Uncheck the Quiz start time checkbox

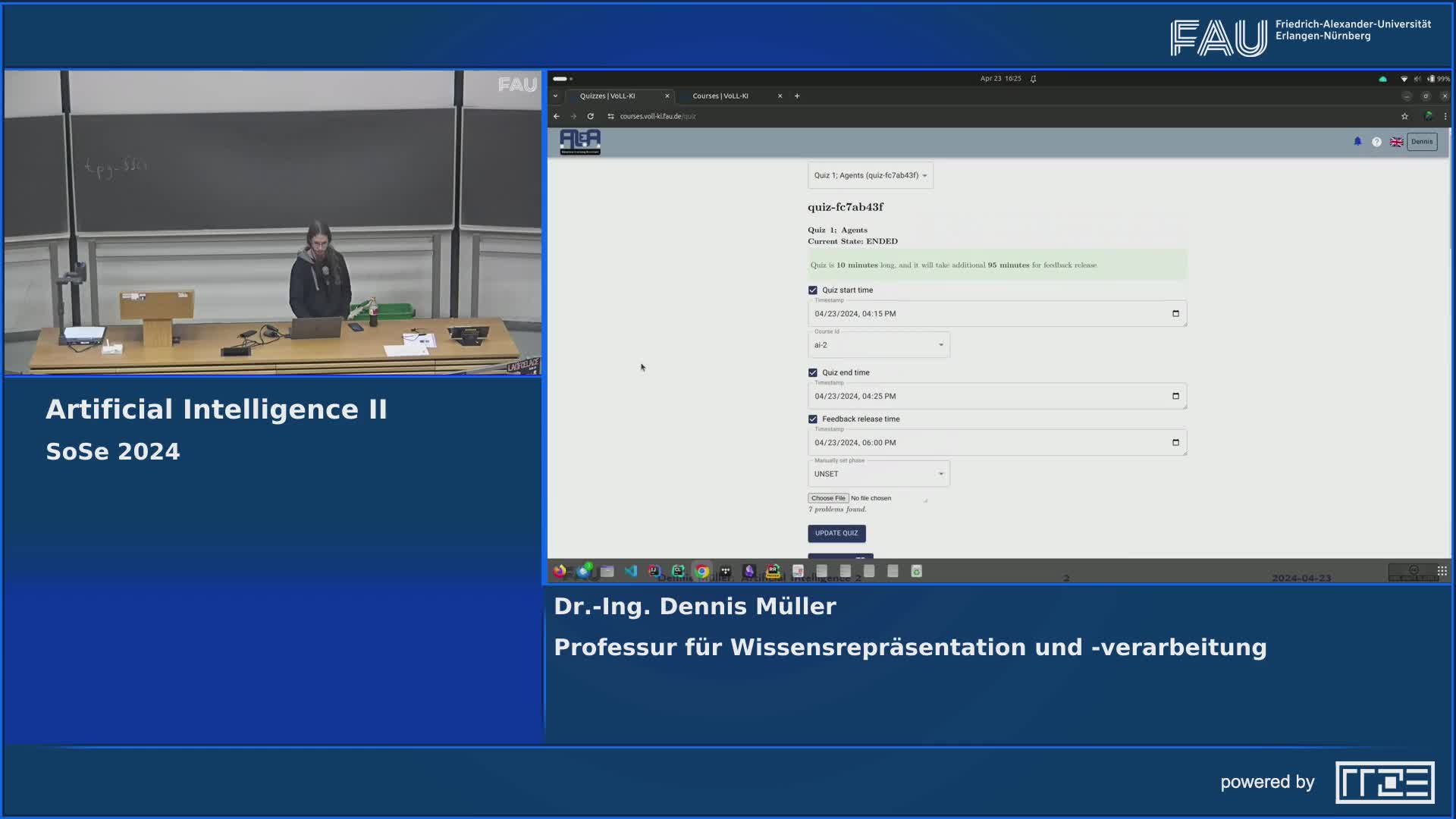pyautogui.click(x=812, y=290)
